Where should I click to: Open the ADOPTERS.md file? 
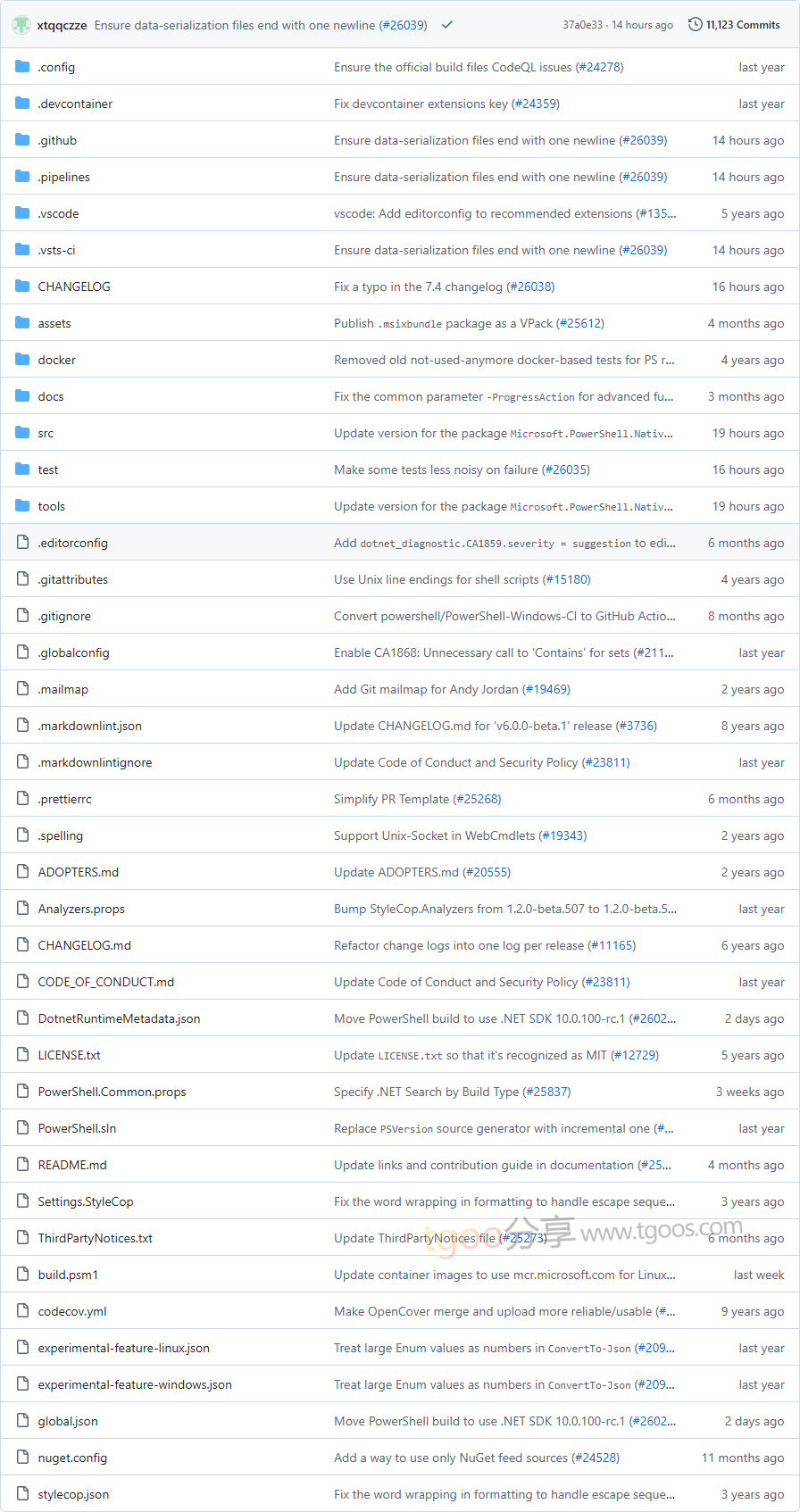(x=78, y=872)
